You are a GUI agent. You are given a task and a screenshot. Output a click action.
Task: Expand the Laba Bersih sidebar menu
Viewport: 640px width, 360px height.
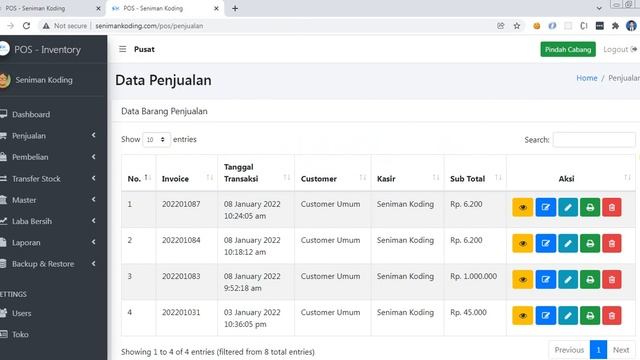pyautogui.click(x=48, y=221)
